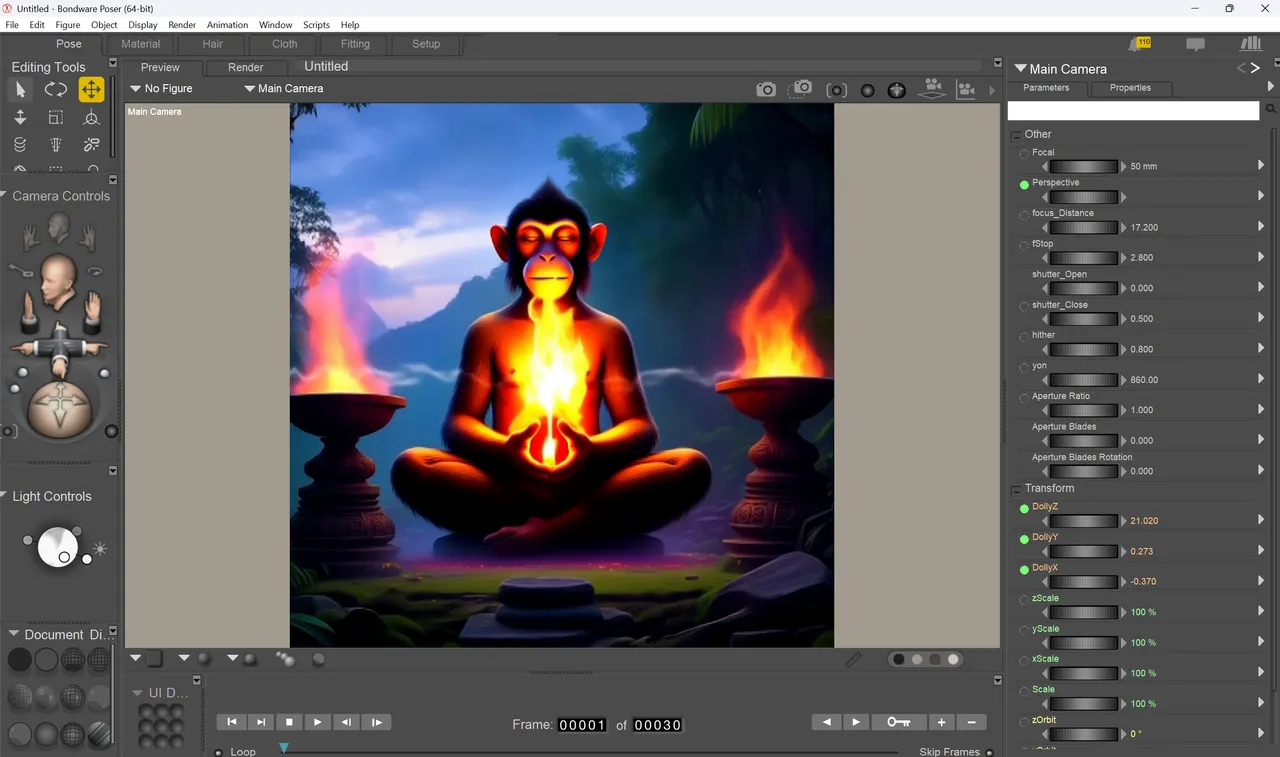This screenshot has height=757, width=1280.
Task: Switch to the Material room tab
Action: click(x=141, y=44)
